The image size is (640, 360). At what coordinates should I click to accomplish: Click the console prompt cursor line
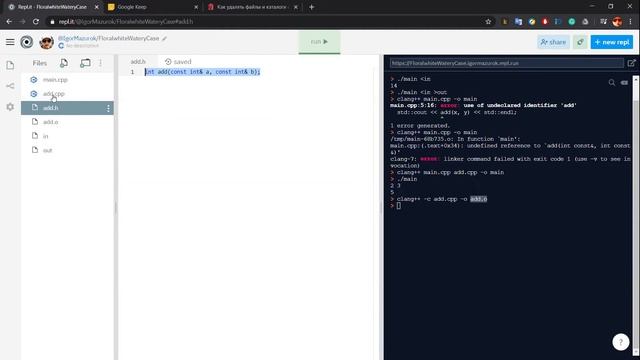tap(398, 206)
